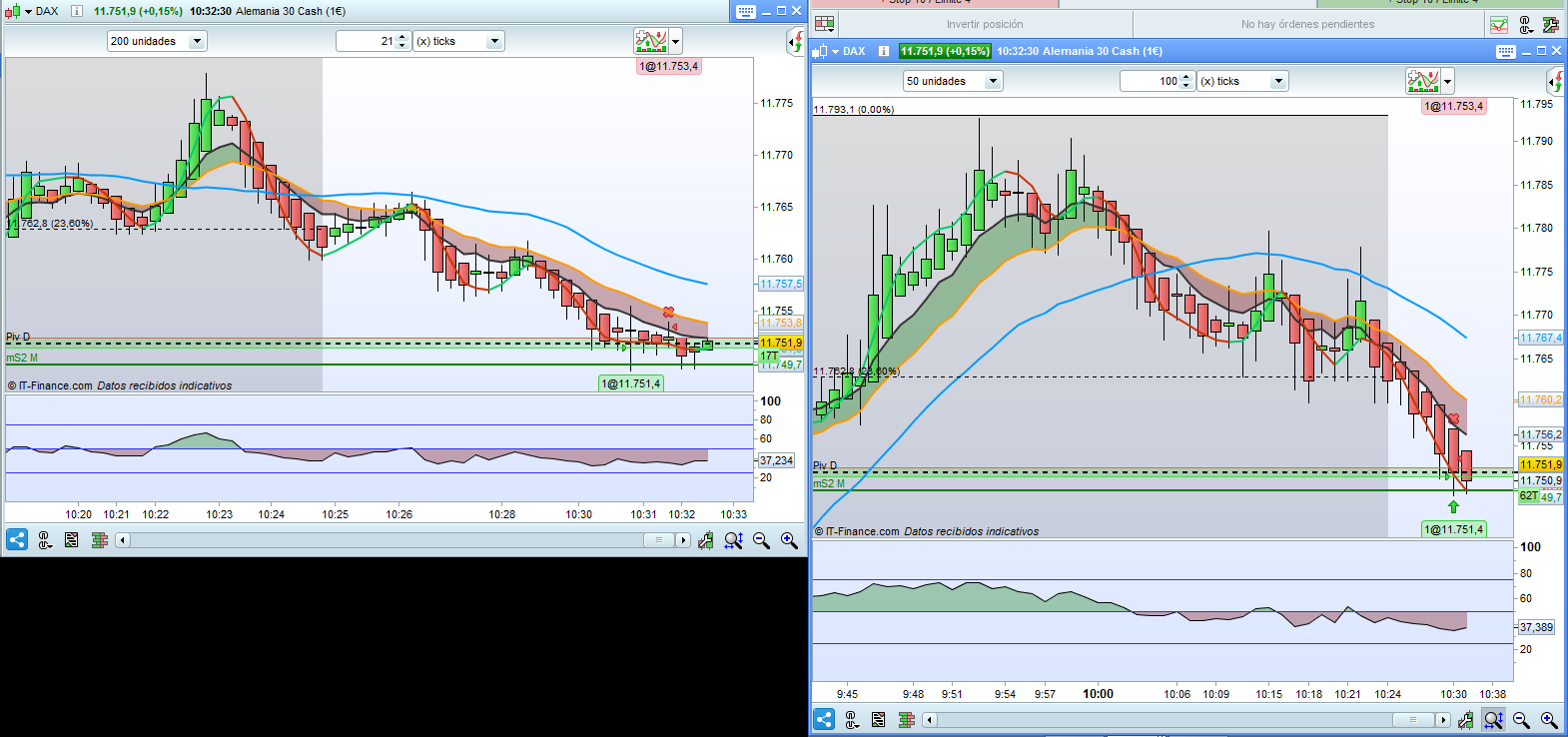Decrease tick count in left chart spinner

click(402, 46)
